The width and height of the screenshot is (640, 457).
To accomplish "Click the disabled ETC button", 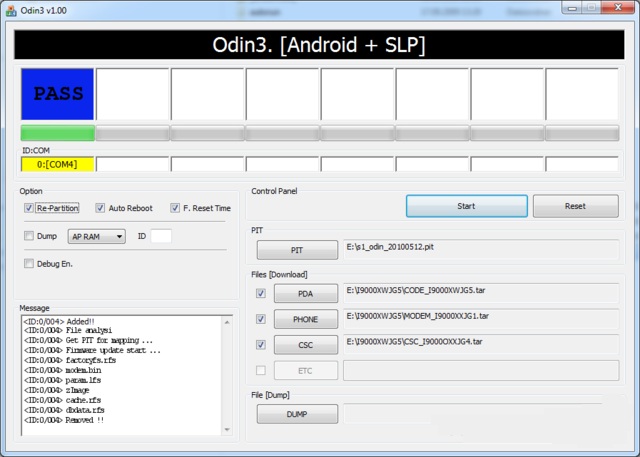I will click(306, 371).
